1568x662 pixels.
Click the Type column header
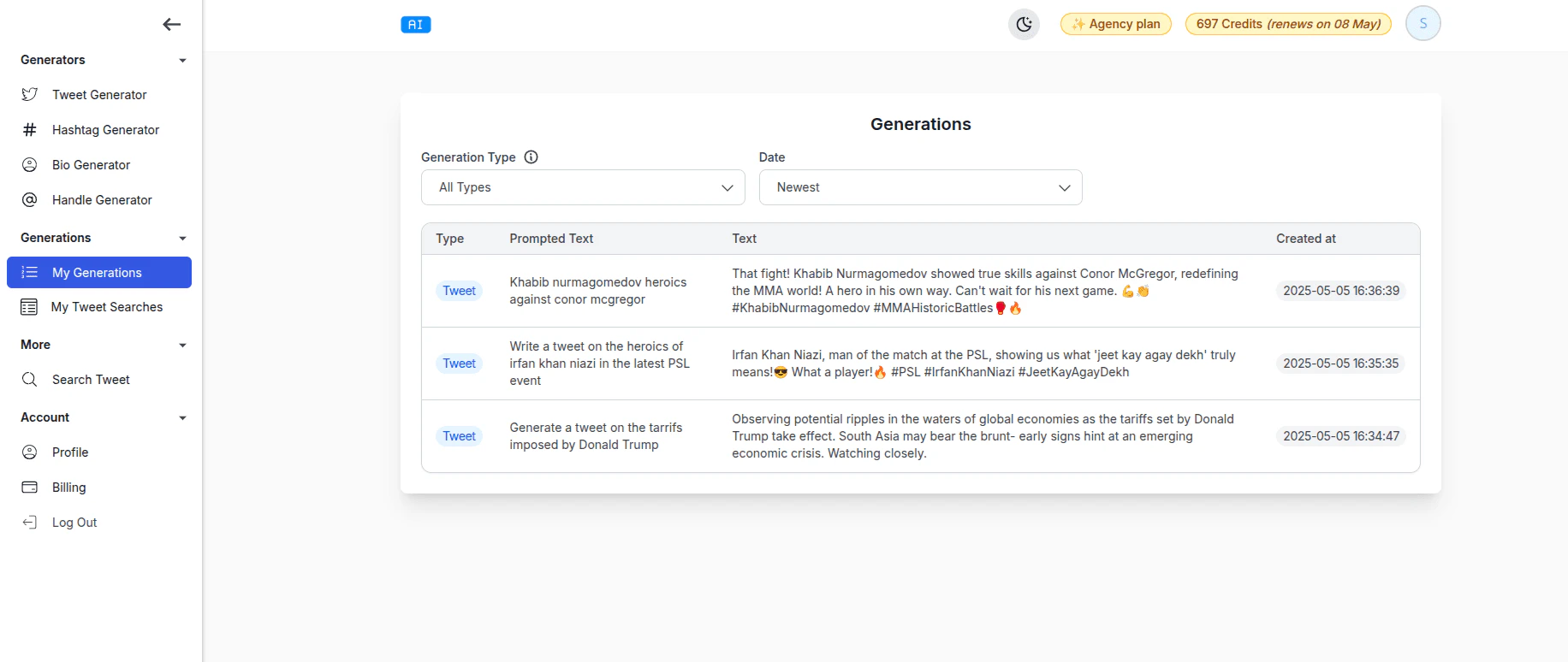click(x=449, y=239)
